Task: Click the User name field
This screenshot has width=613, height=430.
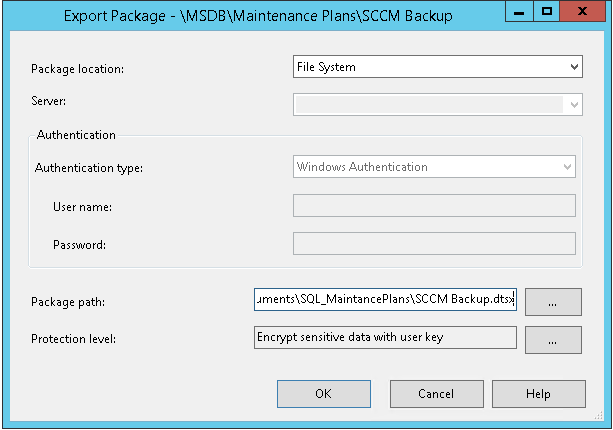Action: click(434, 206)
